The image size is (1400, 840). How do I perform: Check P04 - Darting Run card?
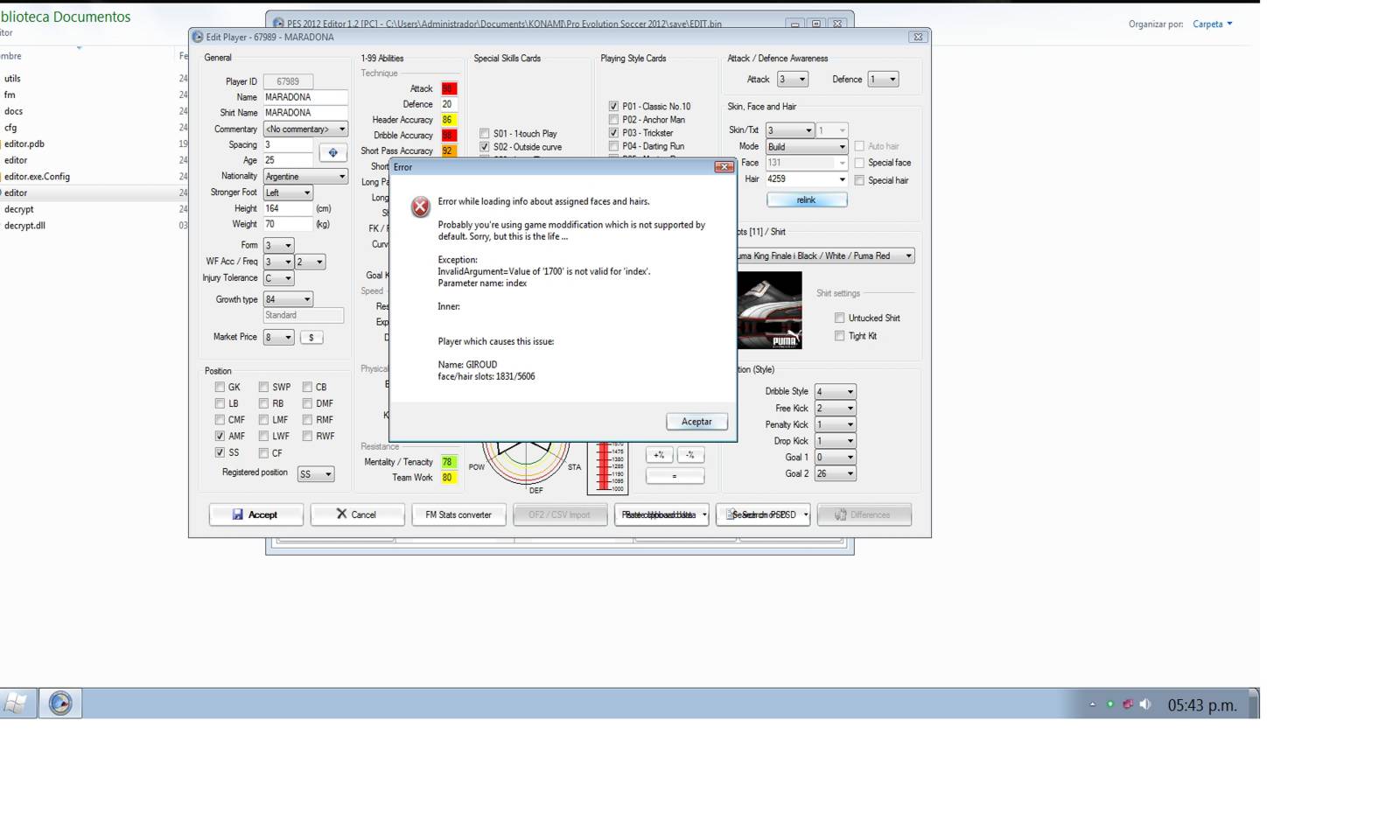[x=613, y=146]
